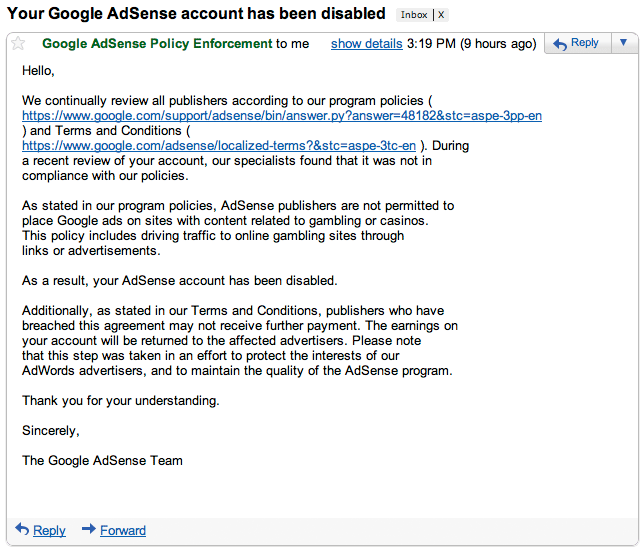Click 'Thank you for your understanding.' text

pos(121,401)
